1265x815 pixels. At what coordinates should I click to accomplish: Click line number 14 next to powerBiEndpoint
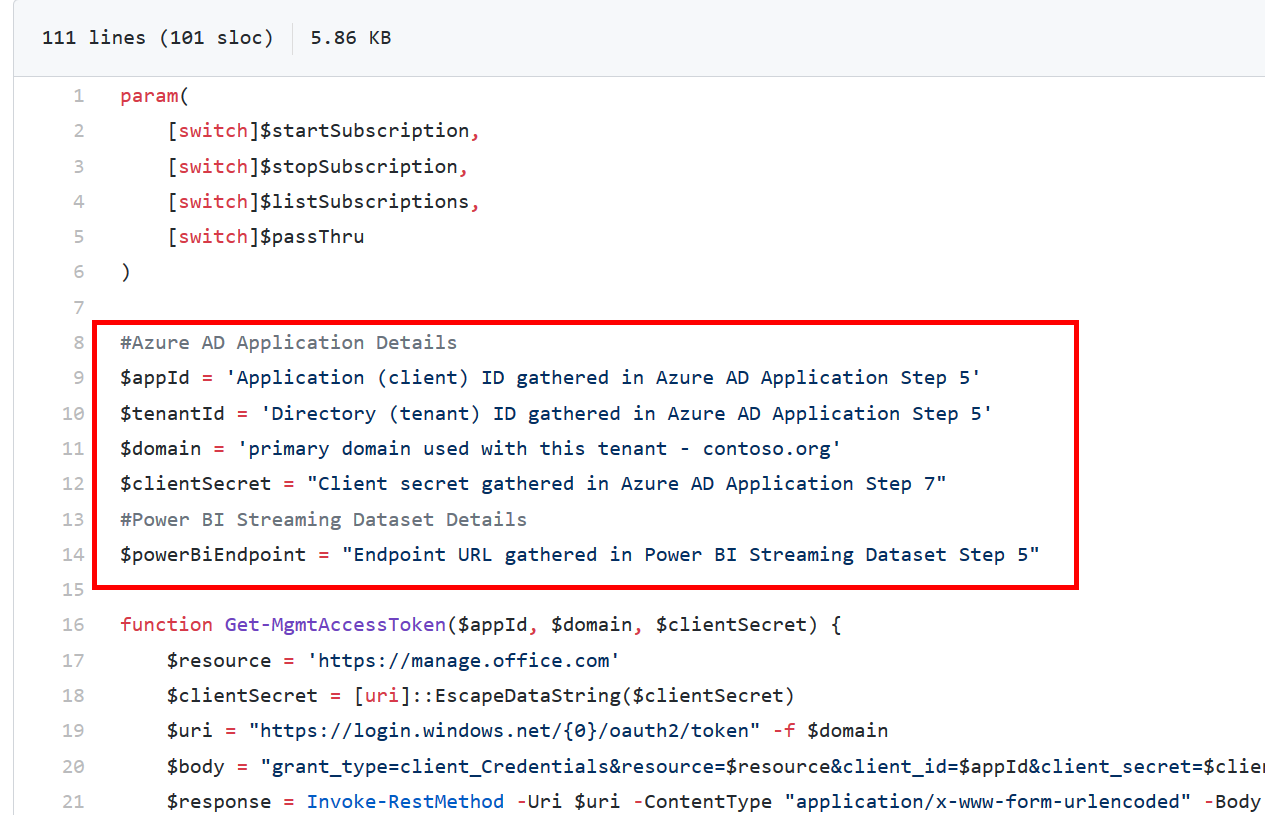pyautogui.click(x=72, y=554)
